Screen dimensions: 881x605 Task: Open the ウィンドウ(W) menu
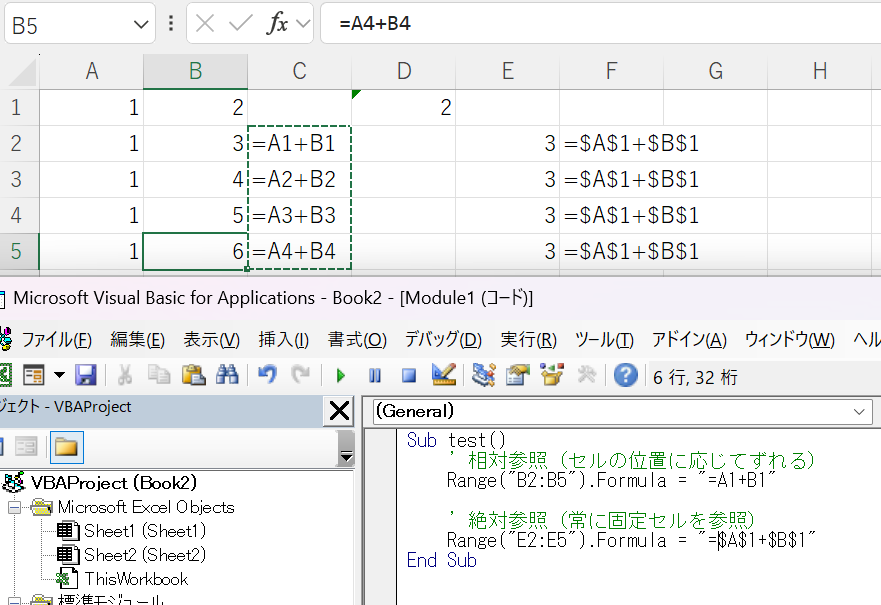tap(790, 340)
